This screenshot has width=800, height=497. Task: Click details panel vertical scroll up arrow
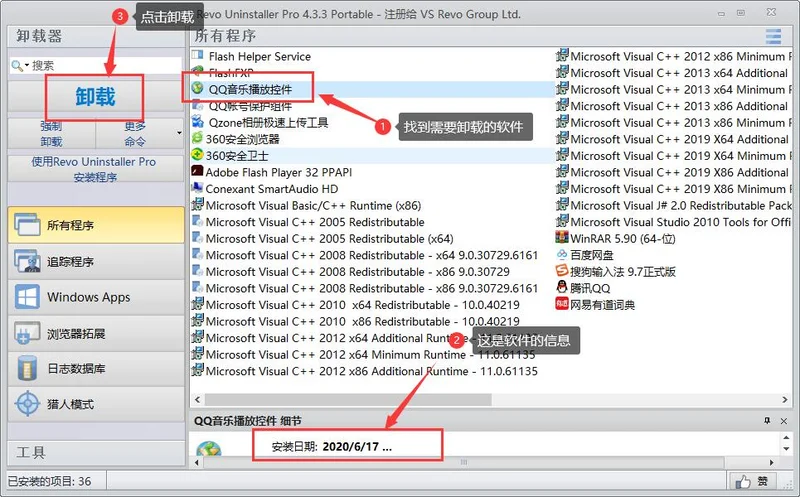point(786,438)
